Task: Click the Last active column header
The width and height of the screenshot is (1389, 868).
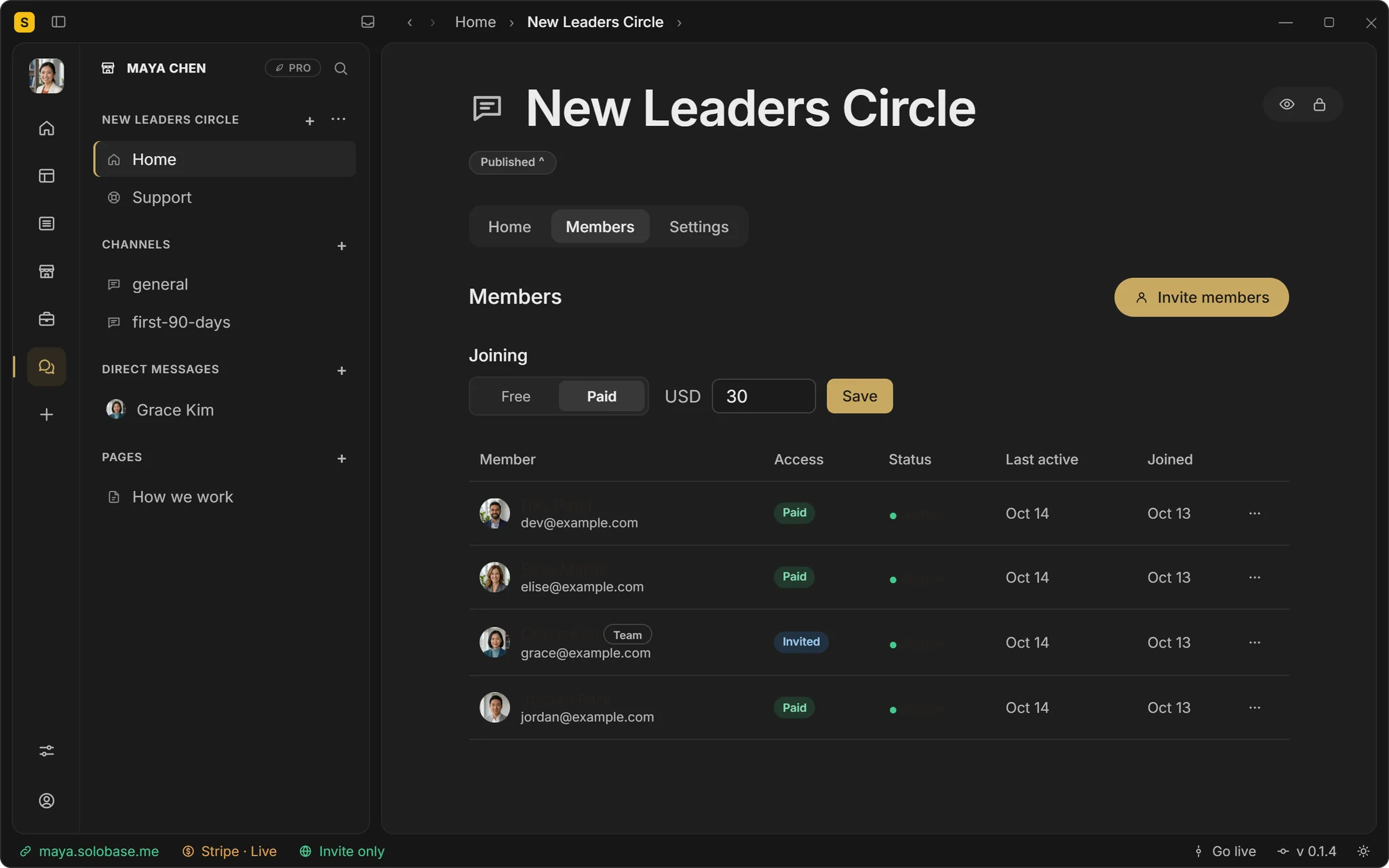Action: [x=1042, y=459]
